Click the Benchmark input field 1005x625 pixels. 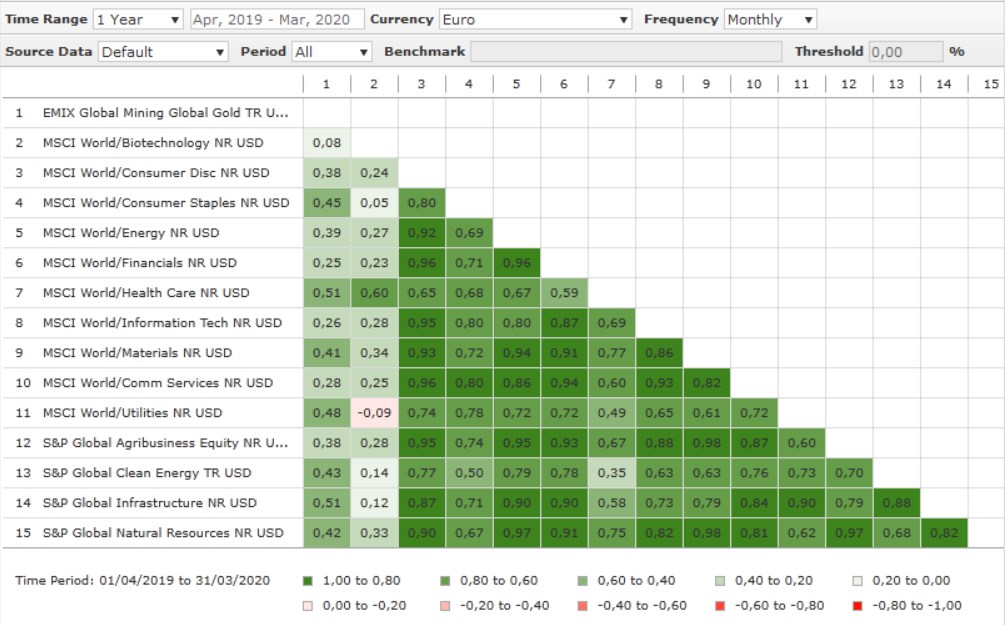[x=626, y=51]
